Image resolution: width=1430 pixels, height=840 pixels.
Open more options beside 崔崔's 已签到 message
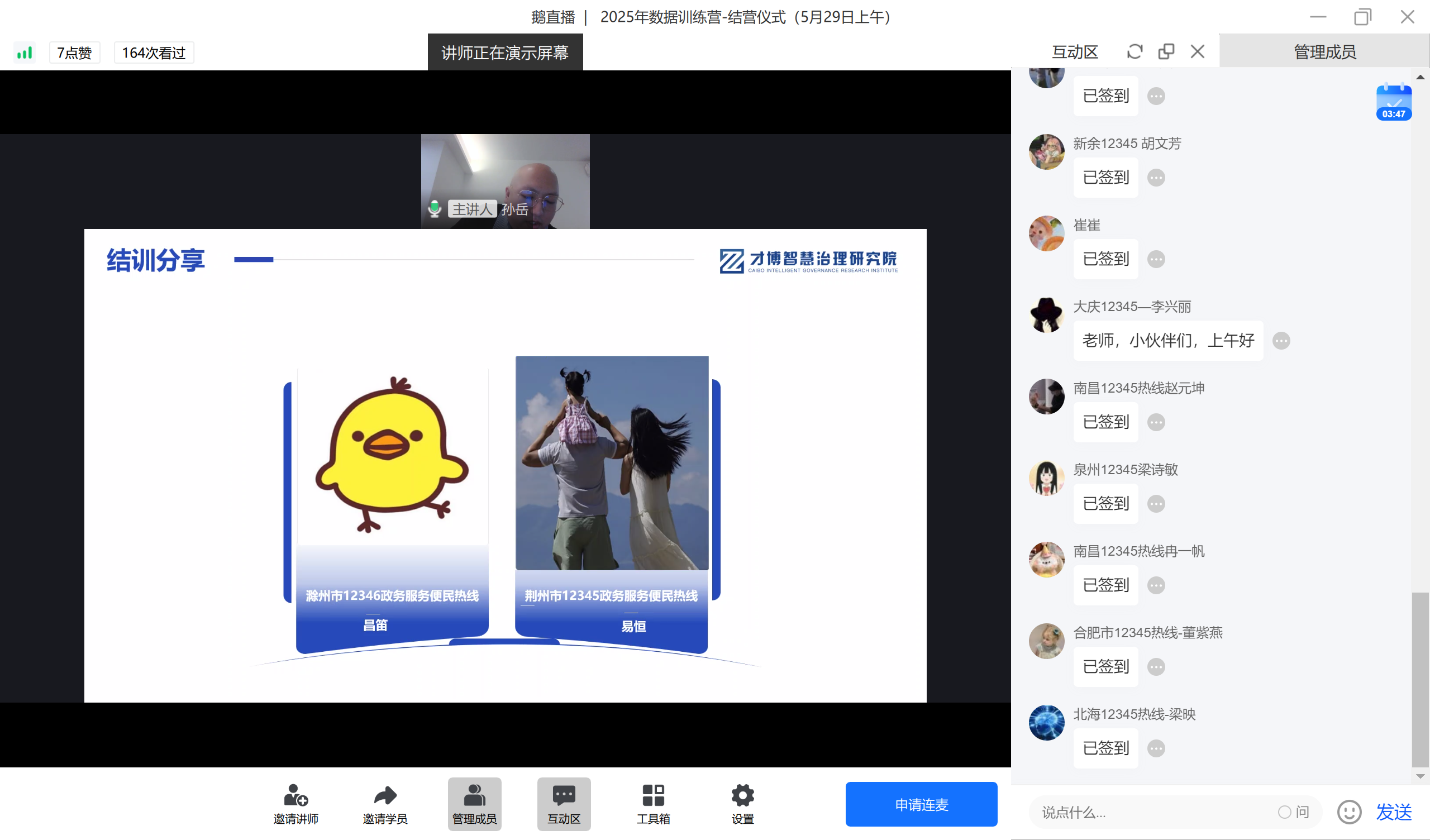pyautogui.click(x=1156, y=259)
